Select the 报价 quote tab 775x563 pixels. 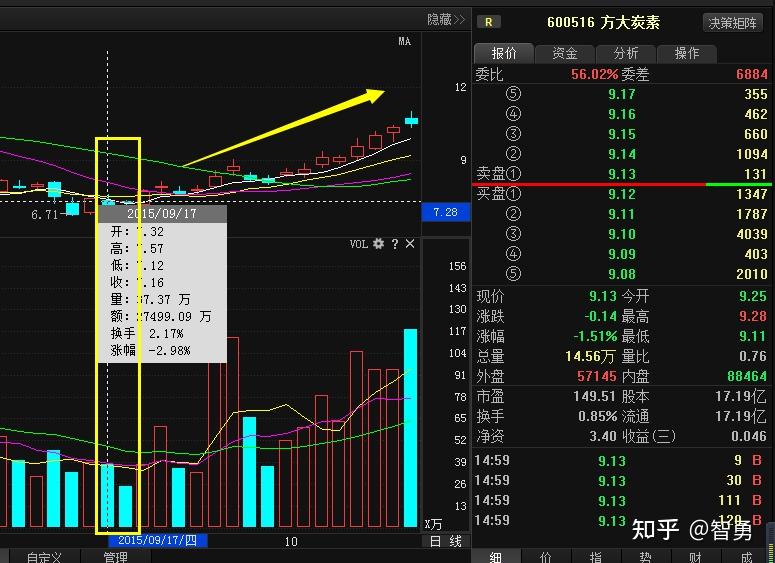coord(504,53)
